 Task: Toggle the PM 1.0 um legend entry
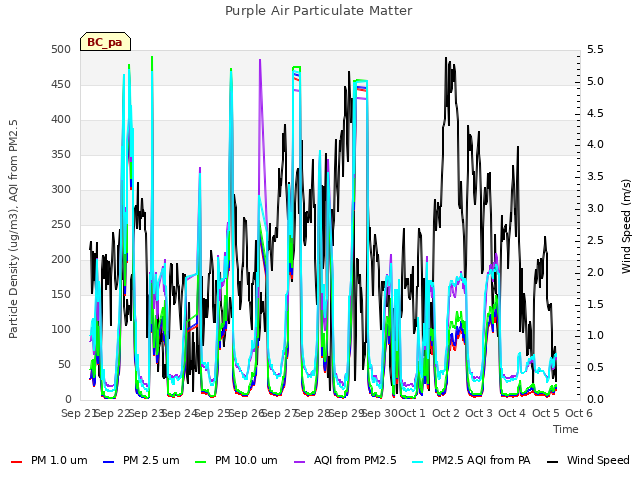pos(49,461)
